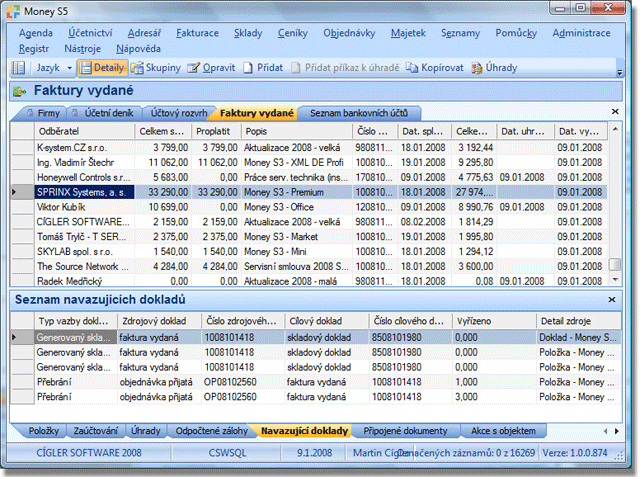The width and height of the screenshot is (640, 477).
Task: Sort by the Dat. spl... column header
Action: click(x=424, y=131)
